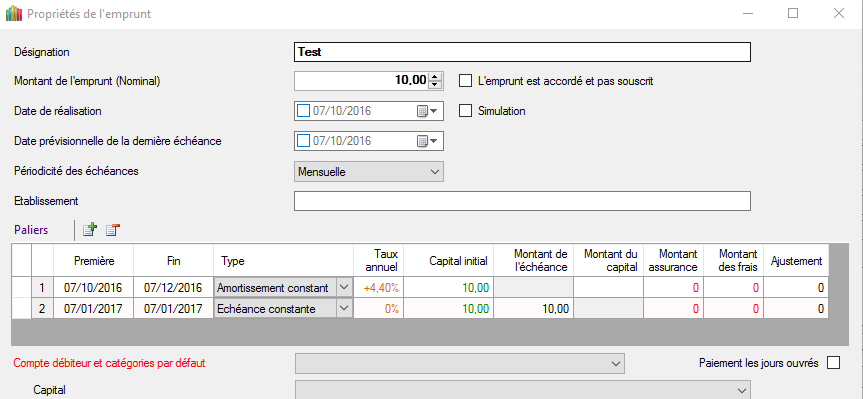The width and height of the screenshot is (863, 399).
Task: Open Type dropdown for Echéance constante row
Action: tap(344, 309)
